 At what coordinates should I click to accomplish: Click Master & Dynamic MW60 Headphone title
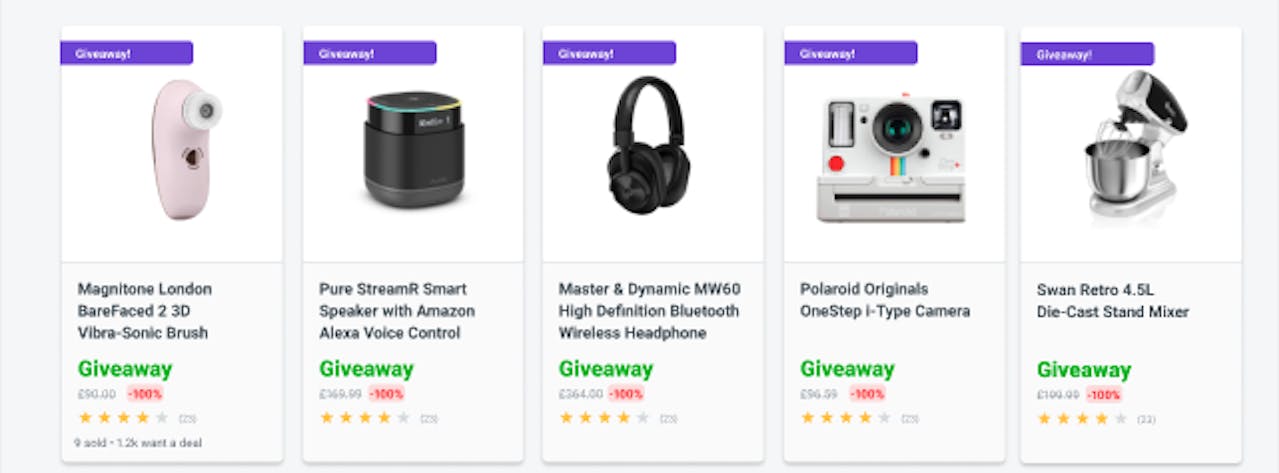point(649,311)
